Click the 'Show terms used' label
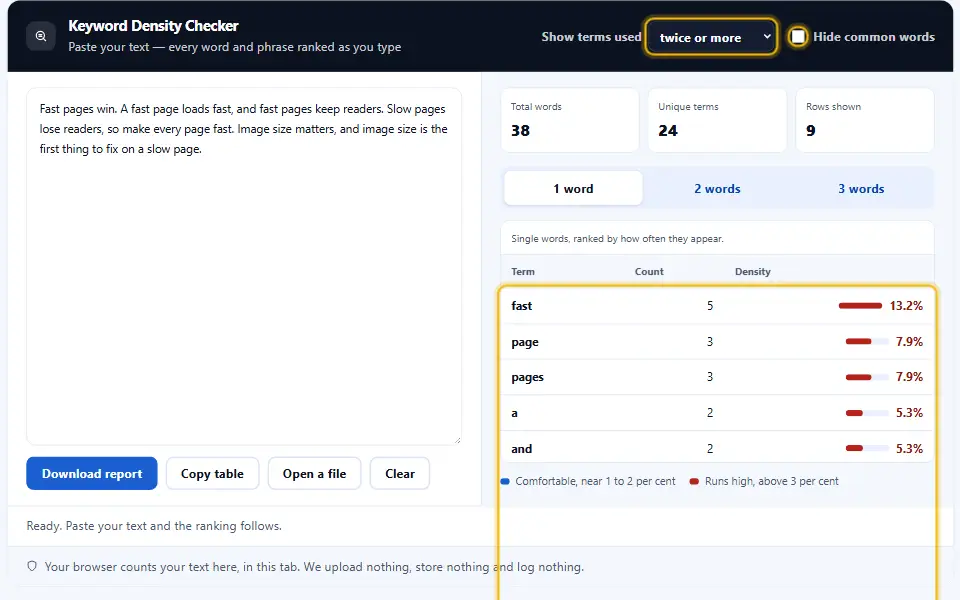Image resolution: width=960 pixels, height=600 pixels. (x=591, y=37)
